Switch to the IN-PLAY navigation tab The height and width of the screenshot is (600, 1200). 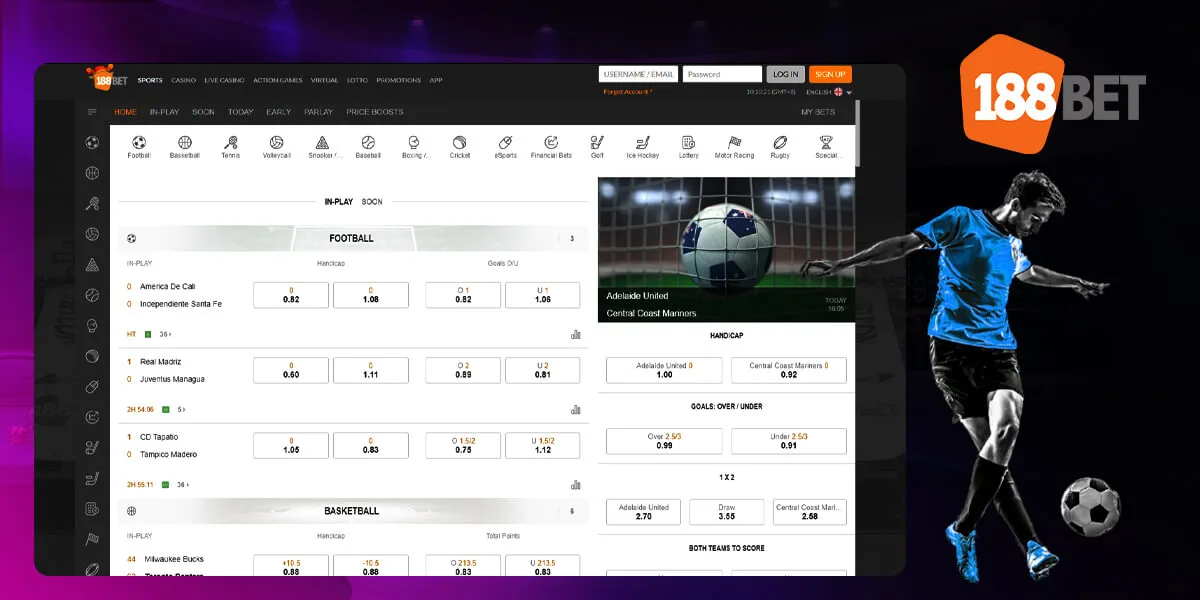point(164,112)
